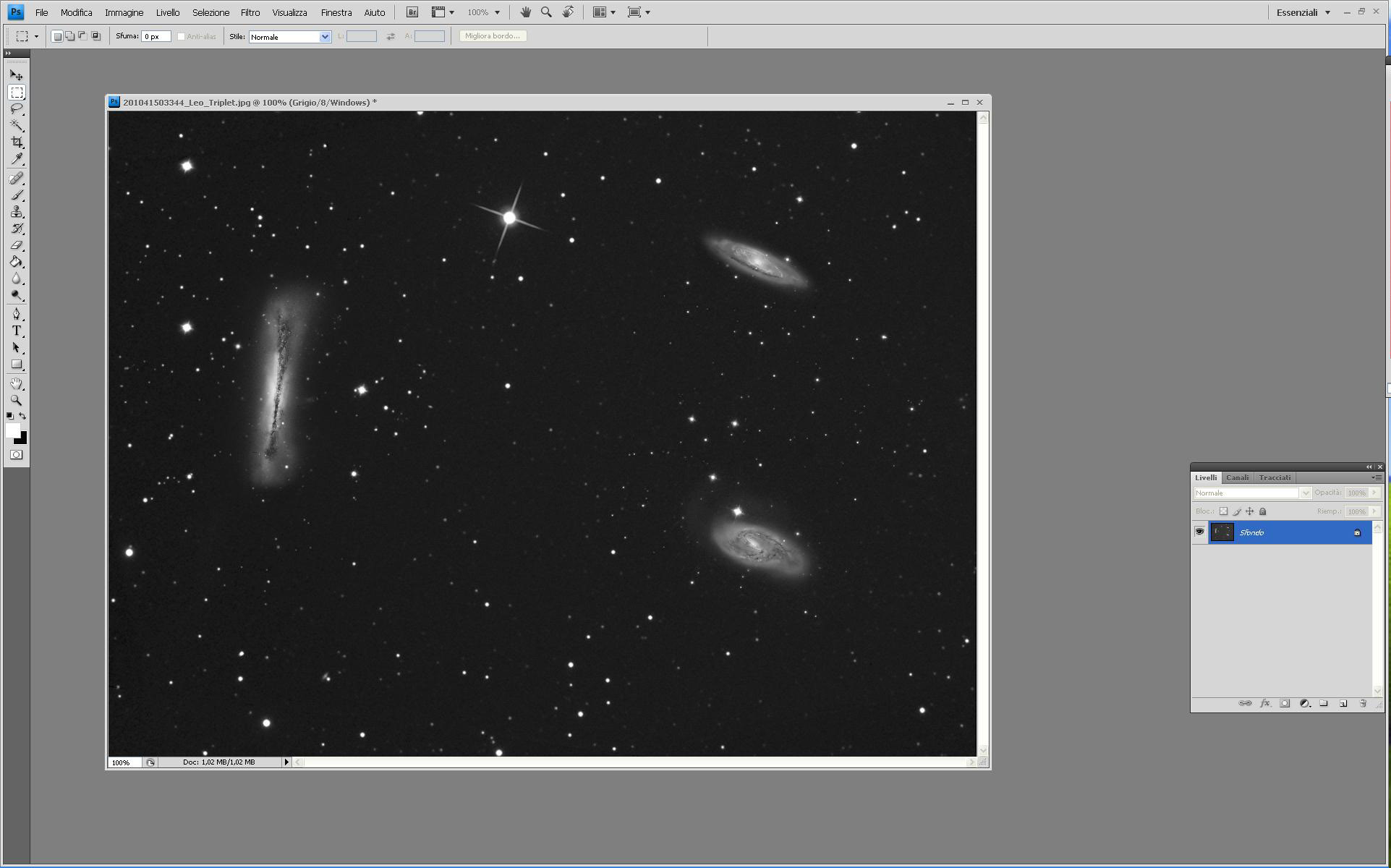Select the Hand tool in toolbox

coord(17,383)
